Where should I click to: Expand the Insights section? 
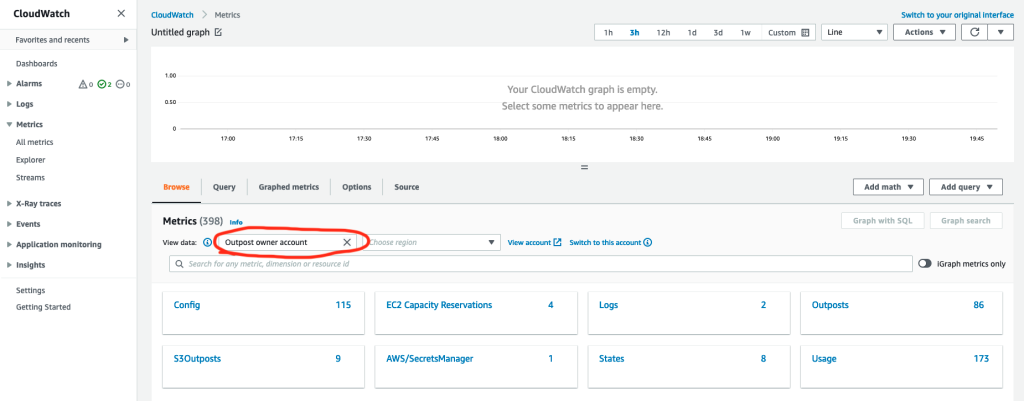tap(9, 265)
